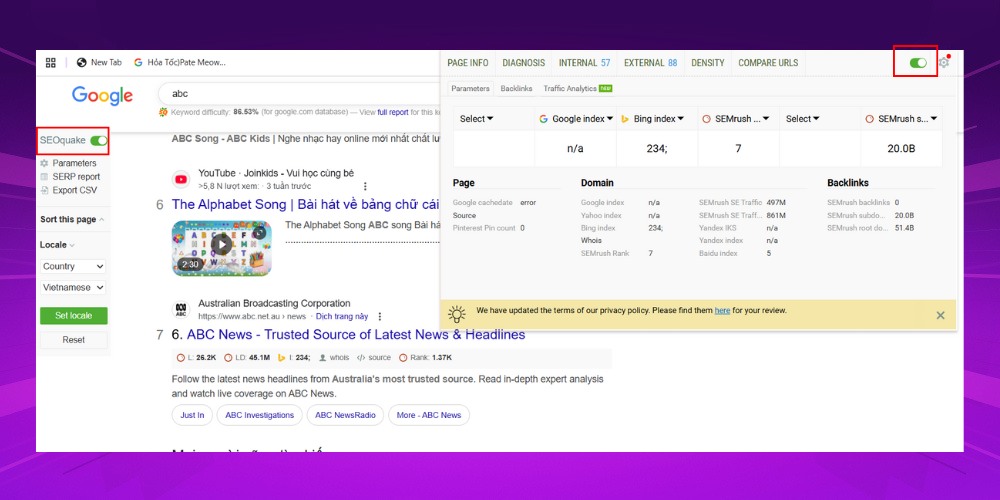Switch to the DIAGNOSIS tab

524,62
